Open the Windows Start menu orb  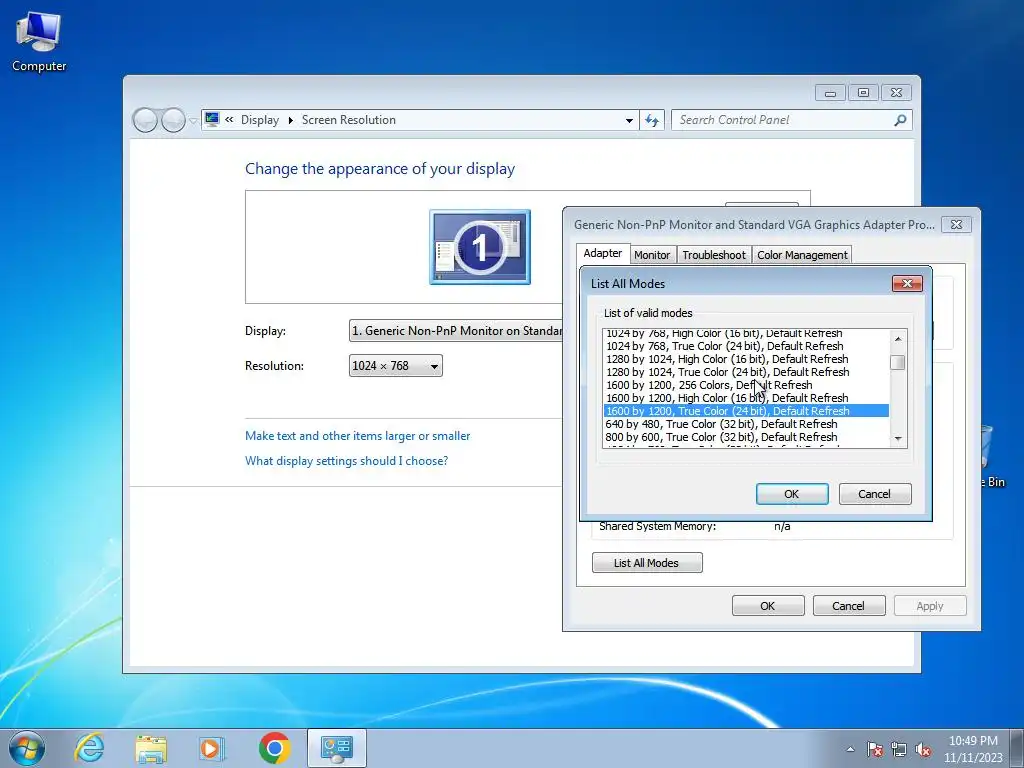(27, 748)
